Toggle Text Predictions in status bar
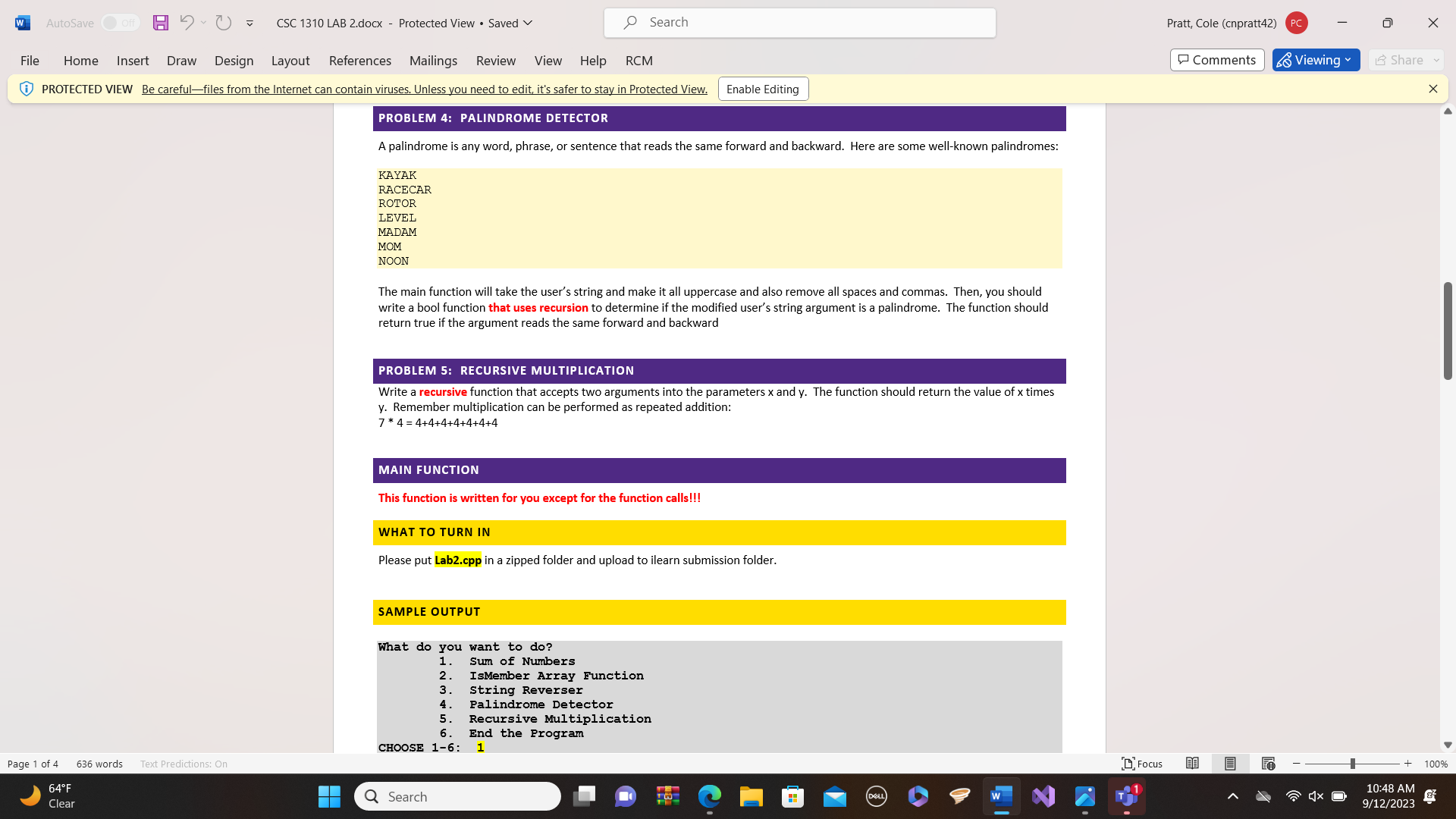 [x=184, y=764]
